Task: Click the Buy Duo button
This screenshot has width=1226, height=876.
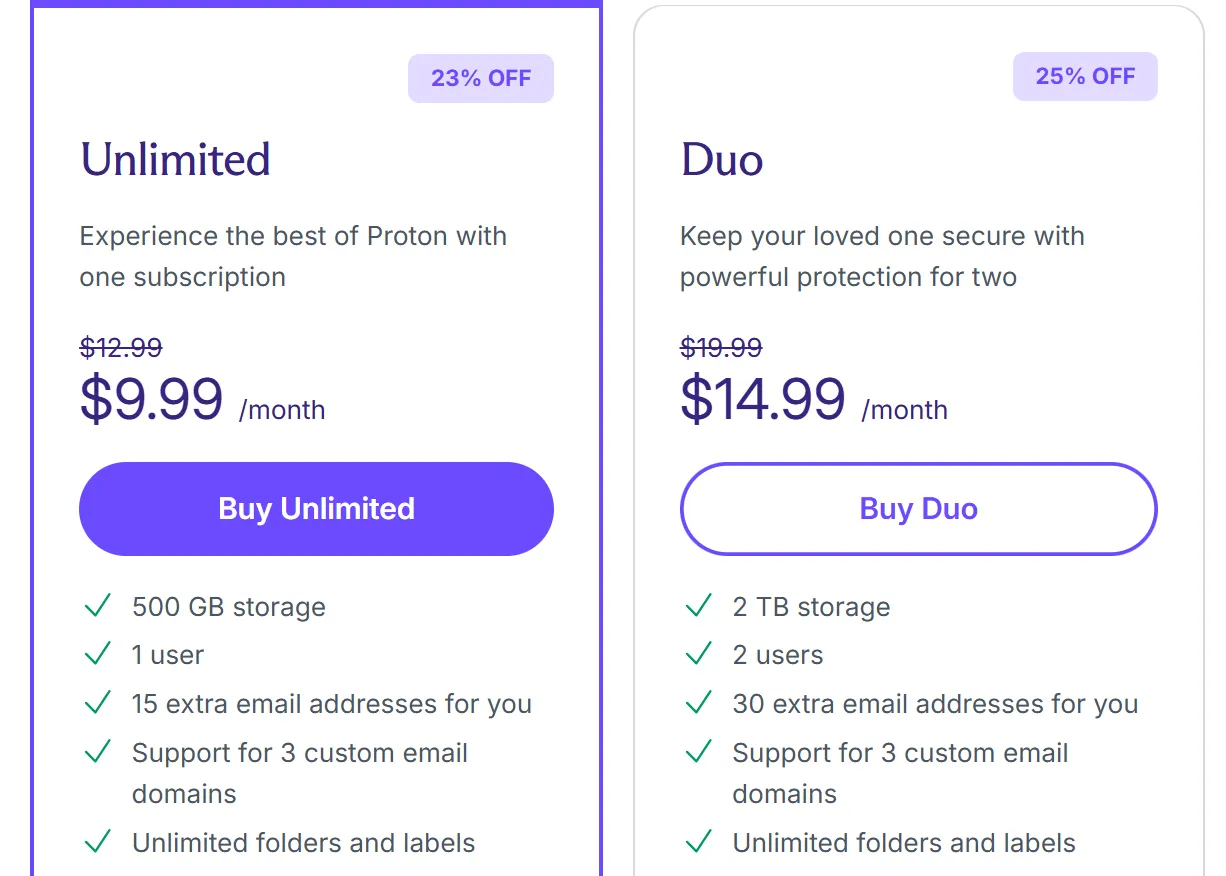Action: tap(918, 509)
